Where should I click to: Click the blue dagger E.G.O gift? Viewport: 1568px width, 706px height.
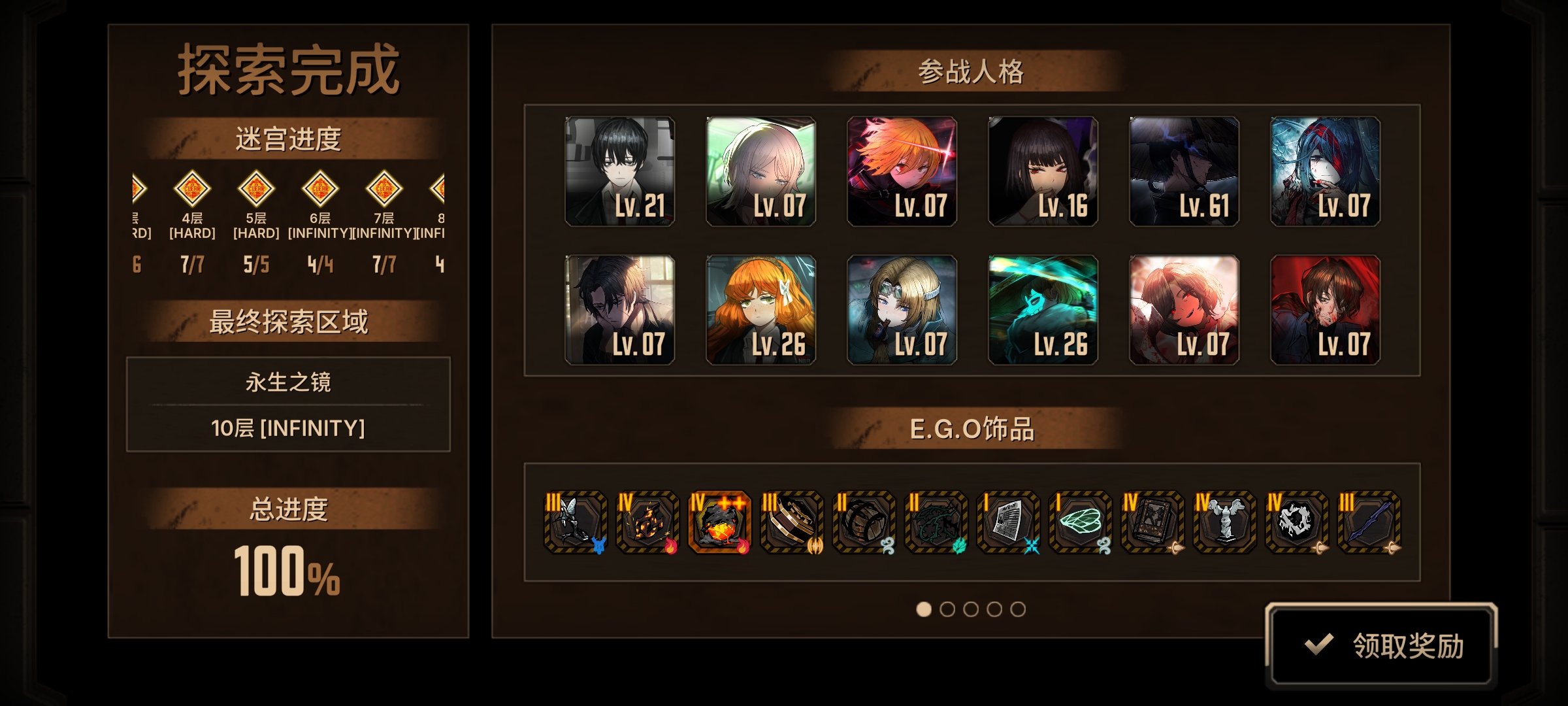[x=1369, y=522]
